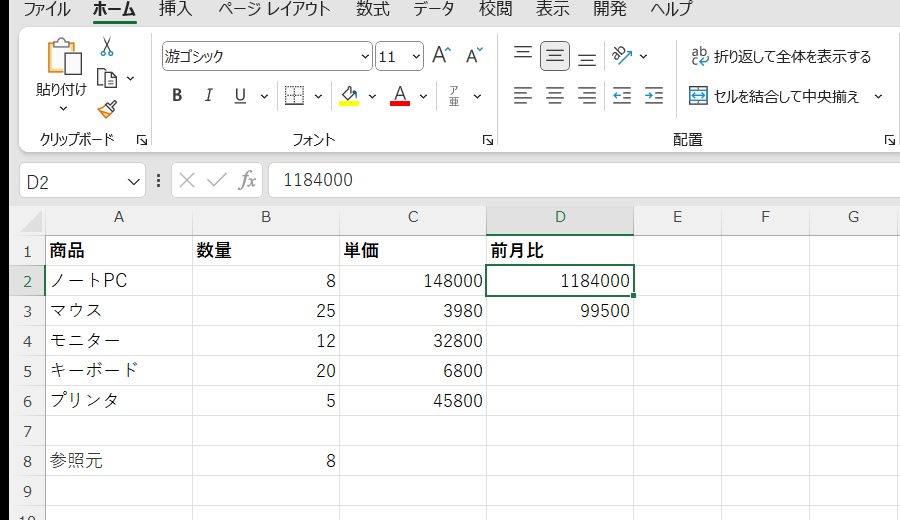Screen dimensions: 900x520
Task: Switch to the ページ レイアウト tab
Action: tap(274, 9)
